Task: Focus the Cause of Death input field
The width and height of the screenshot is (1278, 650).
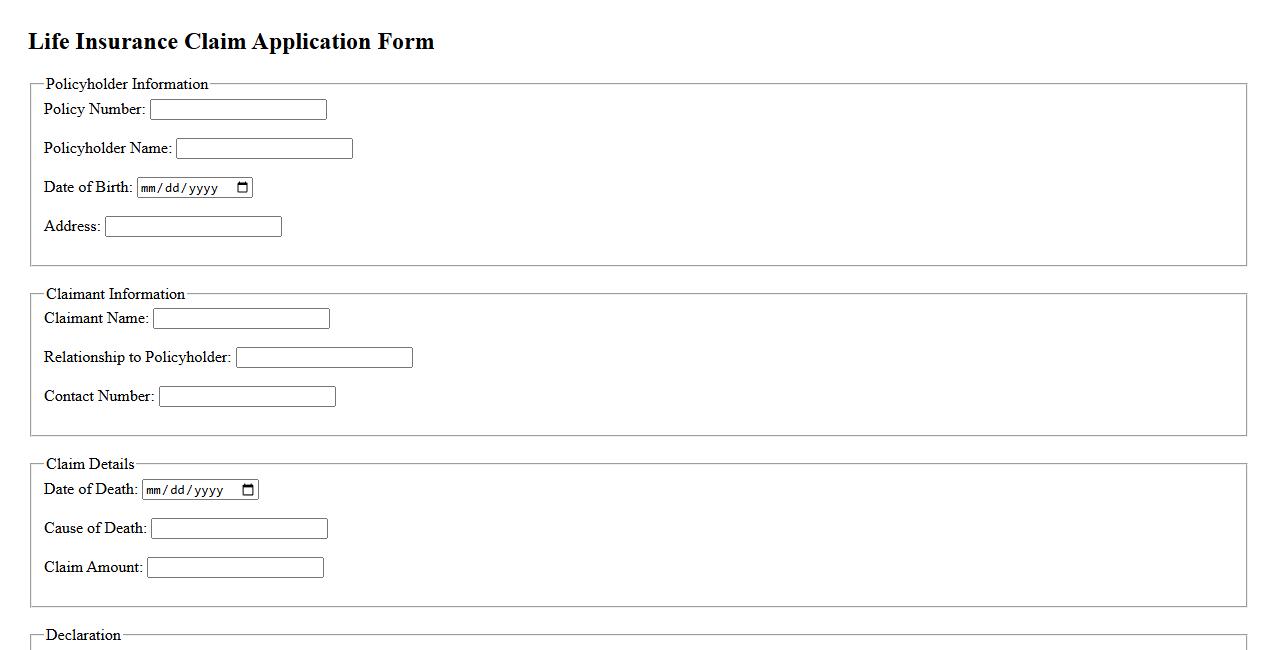Action: pyautogui.click(x=239, y=528)
